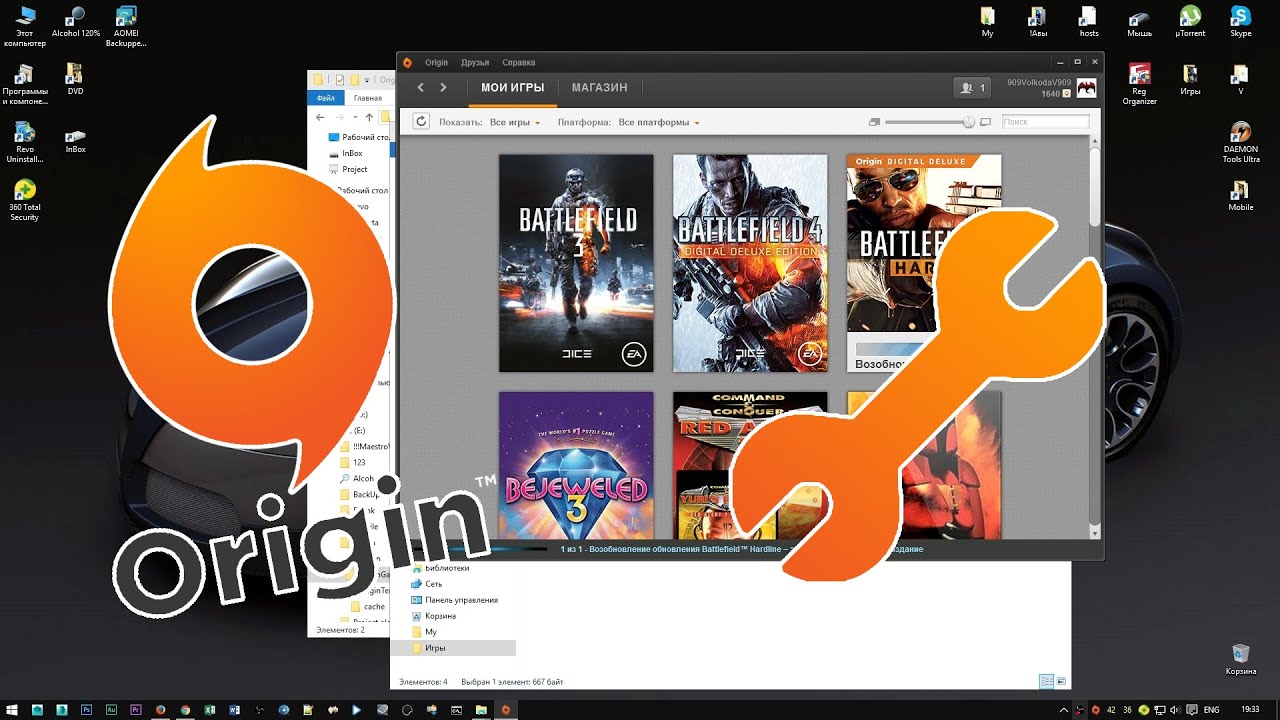Click the tile size slider handle
Image resolution: width=1280 pixels, height=720 pixels.
[968, 122]
